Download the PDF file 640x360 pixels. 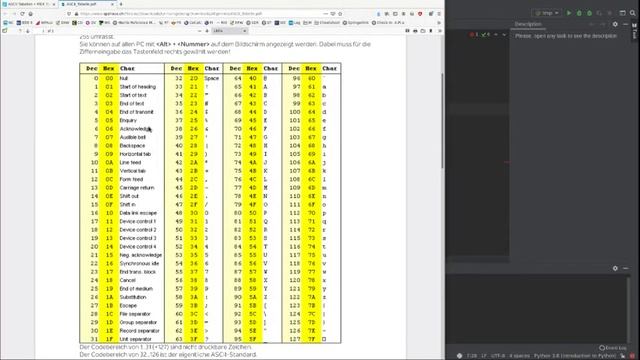[423, 31]
